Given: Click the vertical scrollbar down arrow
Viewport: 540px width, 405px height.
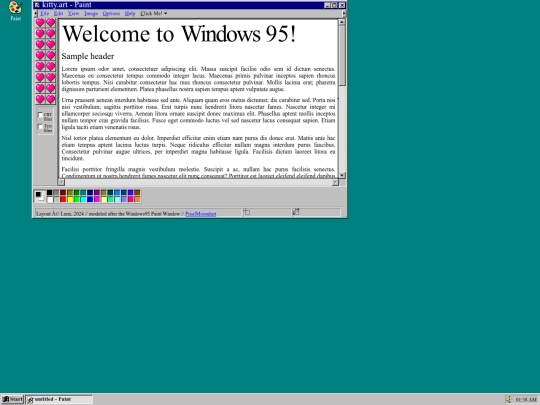Looking at the screenshot, I should click(x=342, y=175).
